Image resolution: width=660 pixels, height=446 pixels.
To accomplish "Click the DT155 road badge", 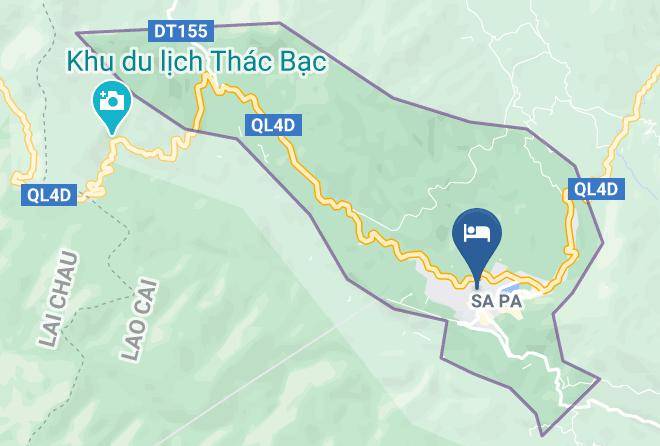I will pos(181,31).
